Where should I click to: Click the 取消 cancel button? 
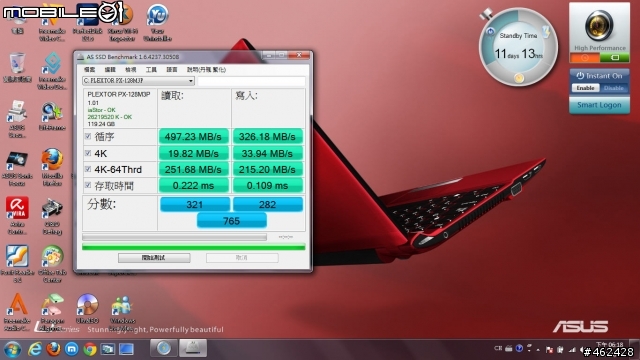point(242,258)
